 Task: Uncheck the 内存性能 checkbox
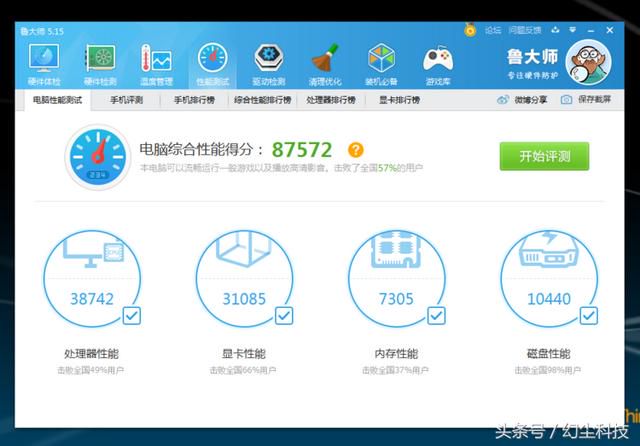click(436, 315)
